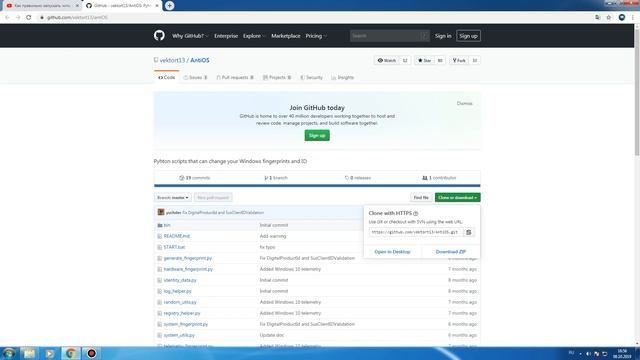
Task: Click red recording app taskbar icon
Action: [91, 353]
